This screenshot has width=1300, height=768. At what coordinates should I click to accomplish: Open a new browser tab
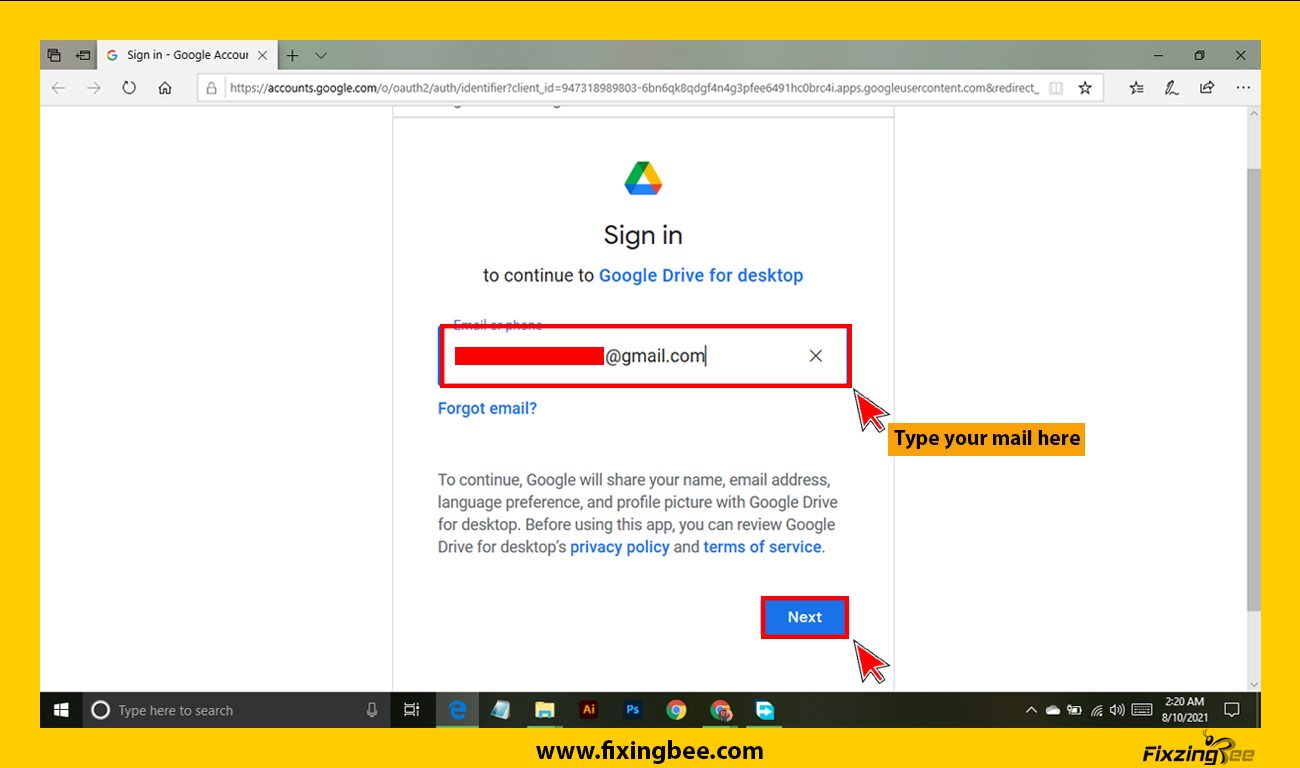[292, 55]
